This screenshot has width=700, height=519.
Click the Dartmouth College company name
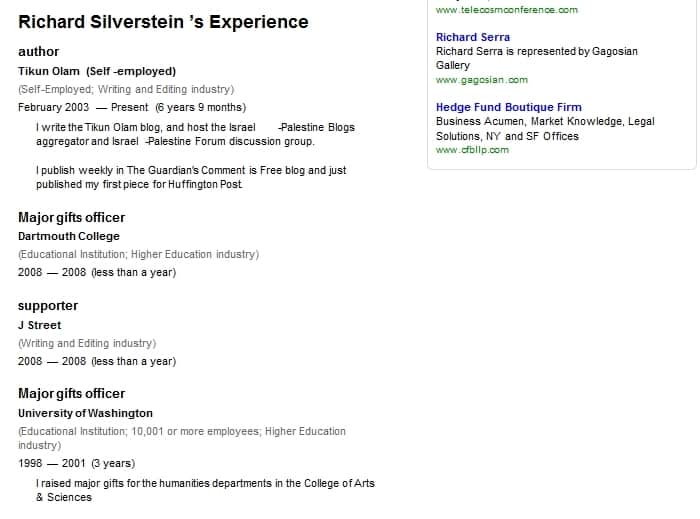69,236
